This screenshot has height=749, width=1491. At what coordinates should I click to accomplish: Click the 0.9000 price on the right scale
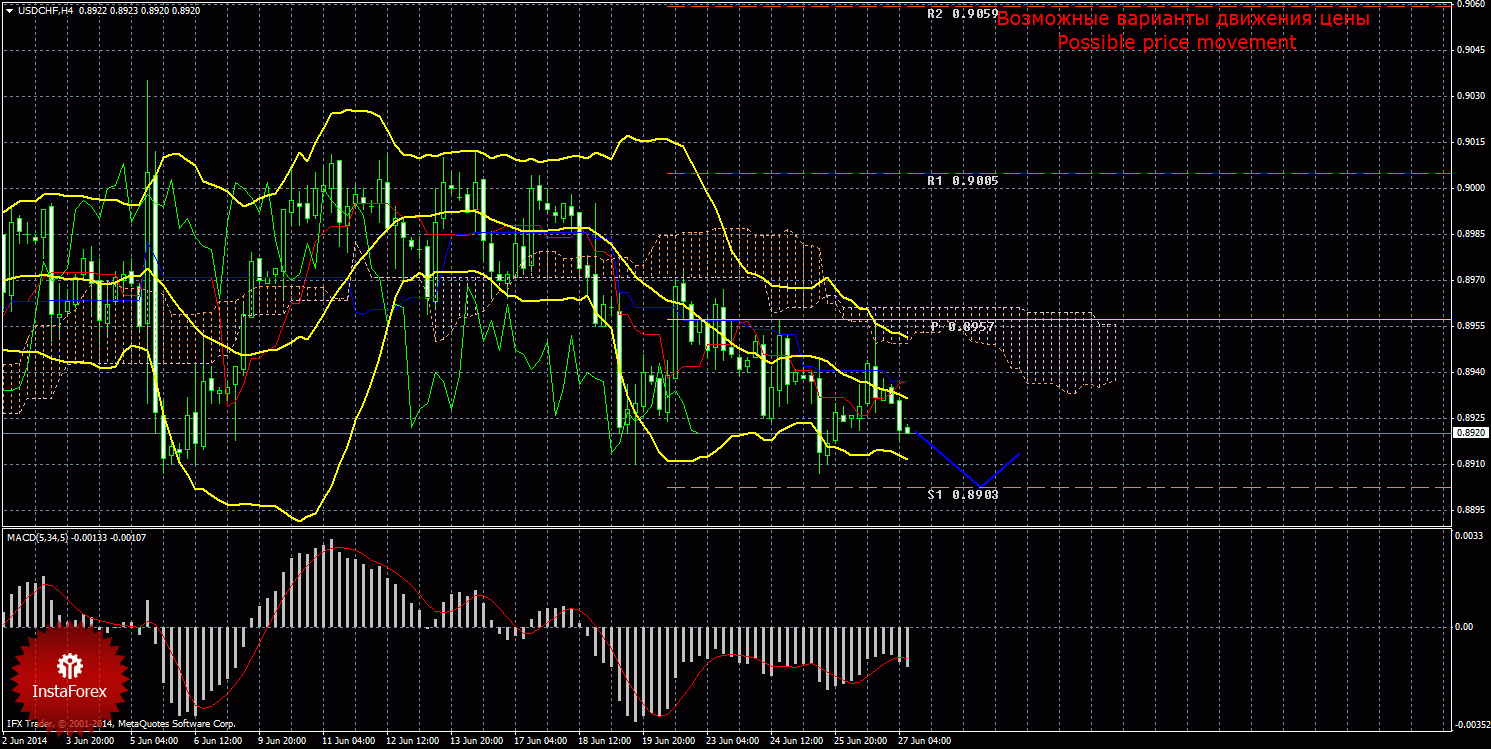point(1468,188)
